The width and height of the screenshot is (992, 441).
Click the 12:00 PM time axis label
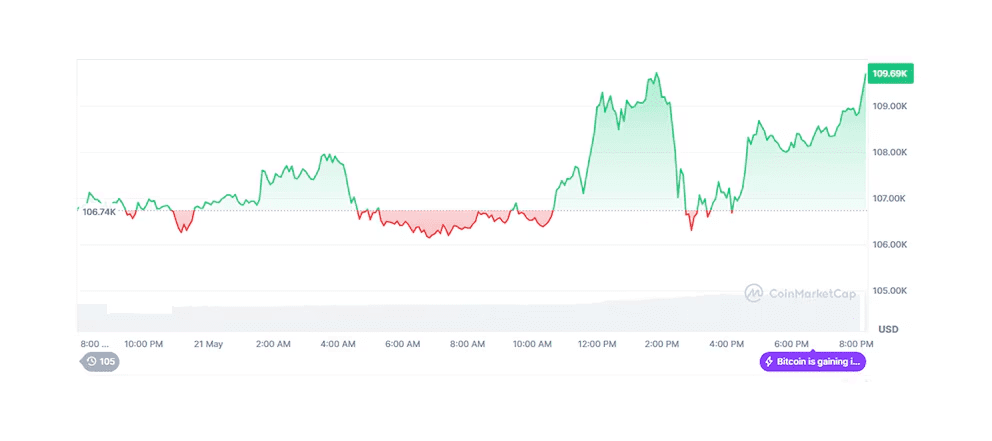click(597, 344)
